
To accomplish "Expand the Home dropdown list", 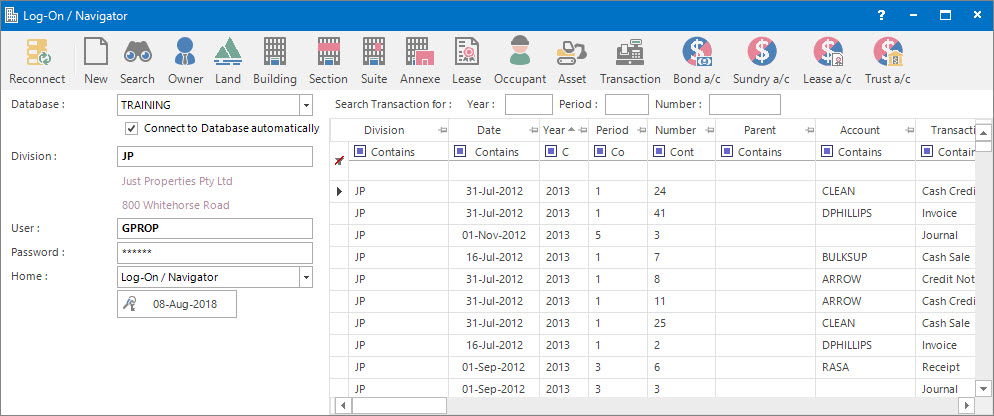I will (x=306, y=277).
